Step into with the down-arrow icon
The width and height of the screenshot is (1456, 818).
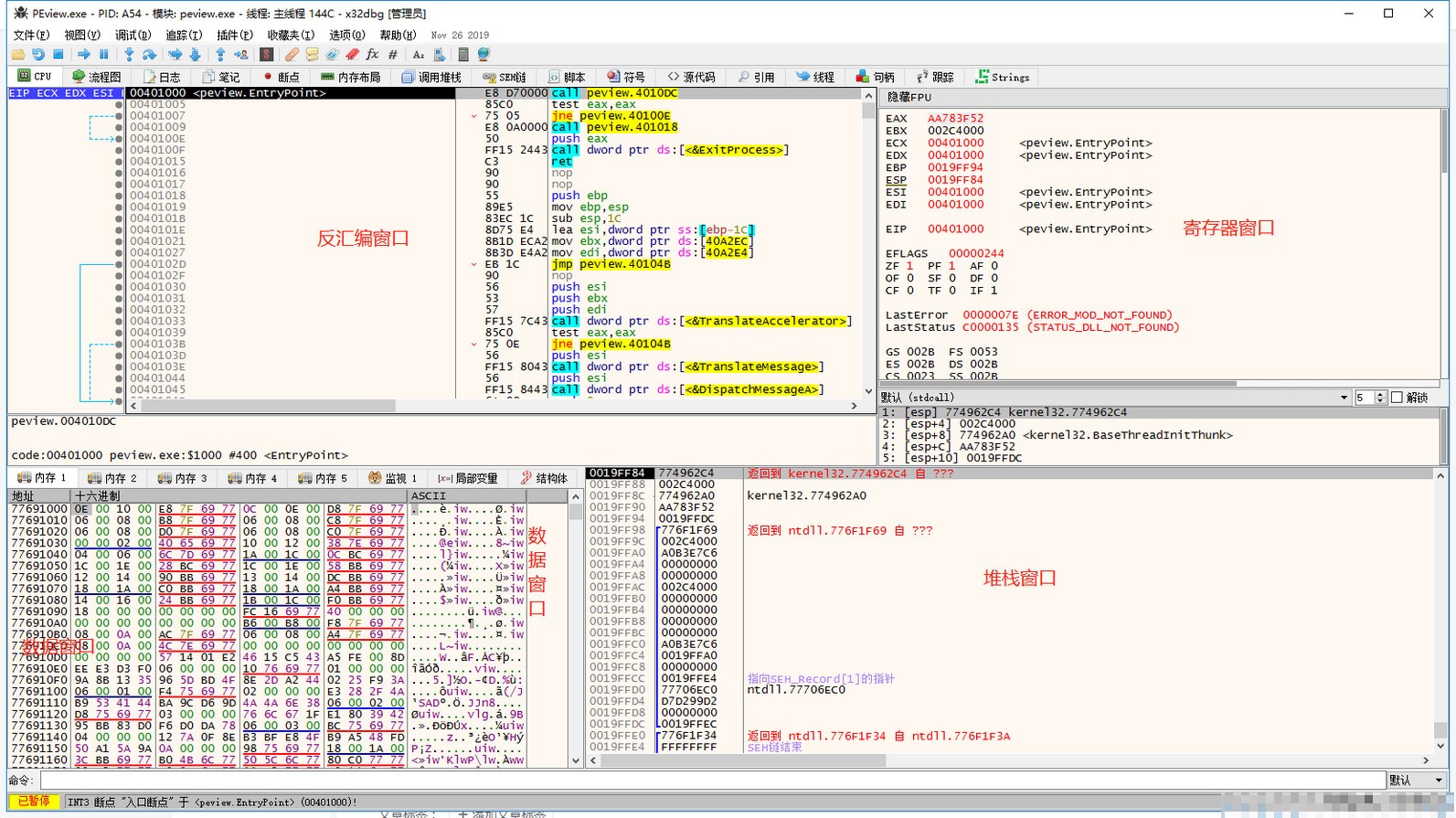[x=129, y=55]
